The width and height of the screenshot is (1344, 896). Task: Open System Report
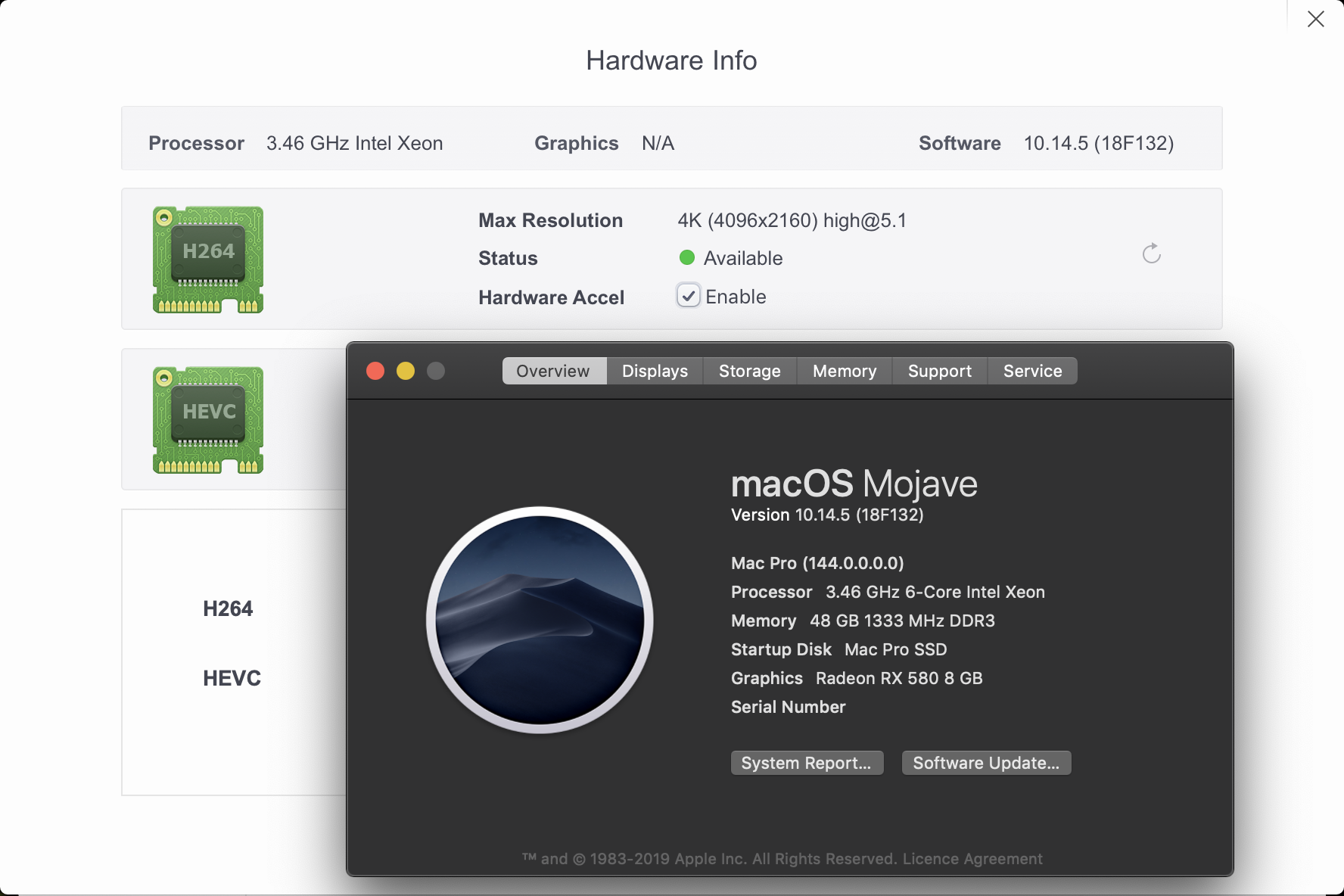(x=807, y=762)
